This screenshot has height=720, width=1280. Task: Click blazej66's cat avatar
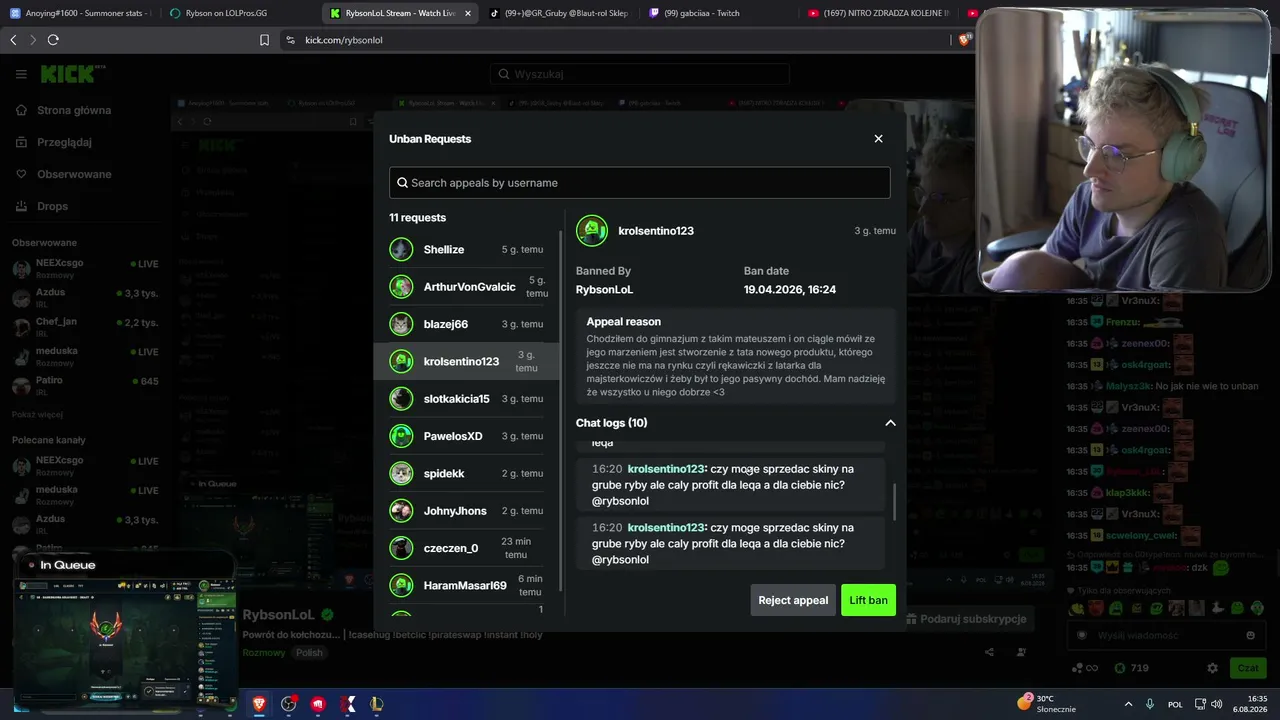[x=401, y=324]
